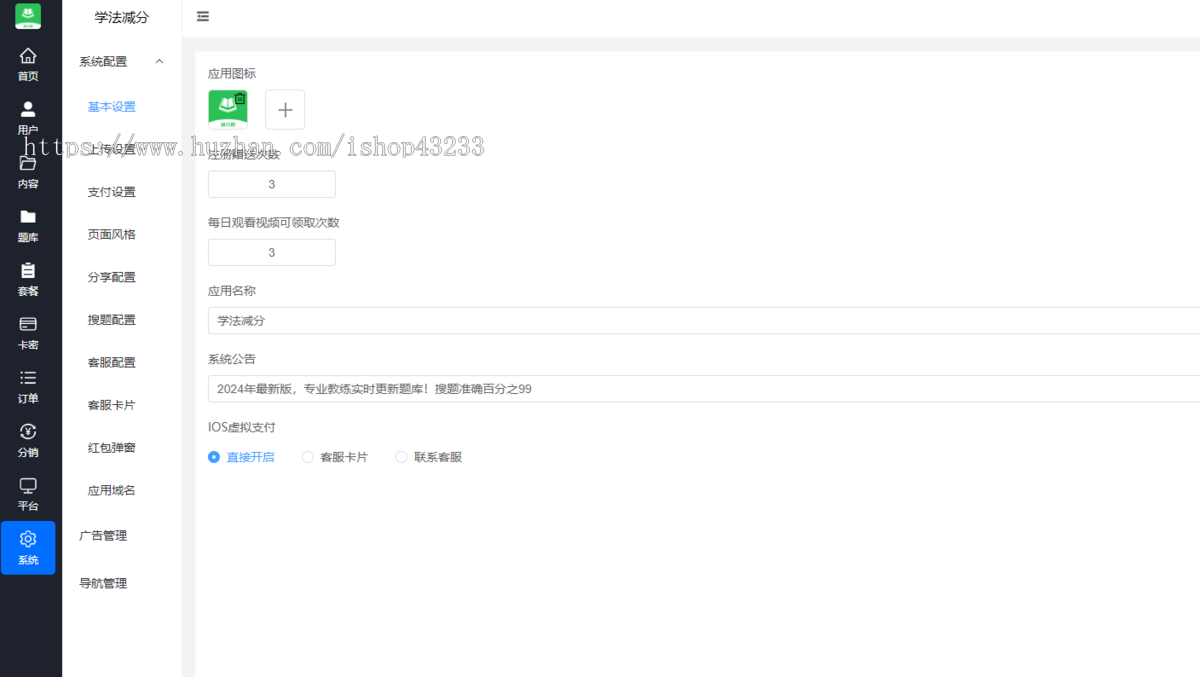Image resolution: width=1200 pixels, height=677 pixels.
Task: Click the 每日观看视频可领取次数 label
Action: pos(274,223)
